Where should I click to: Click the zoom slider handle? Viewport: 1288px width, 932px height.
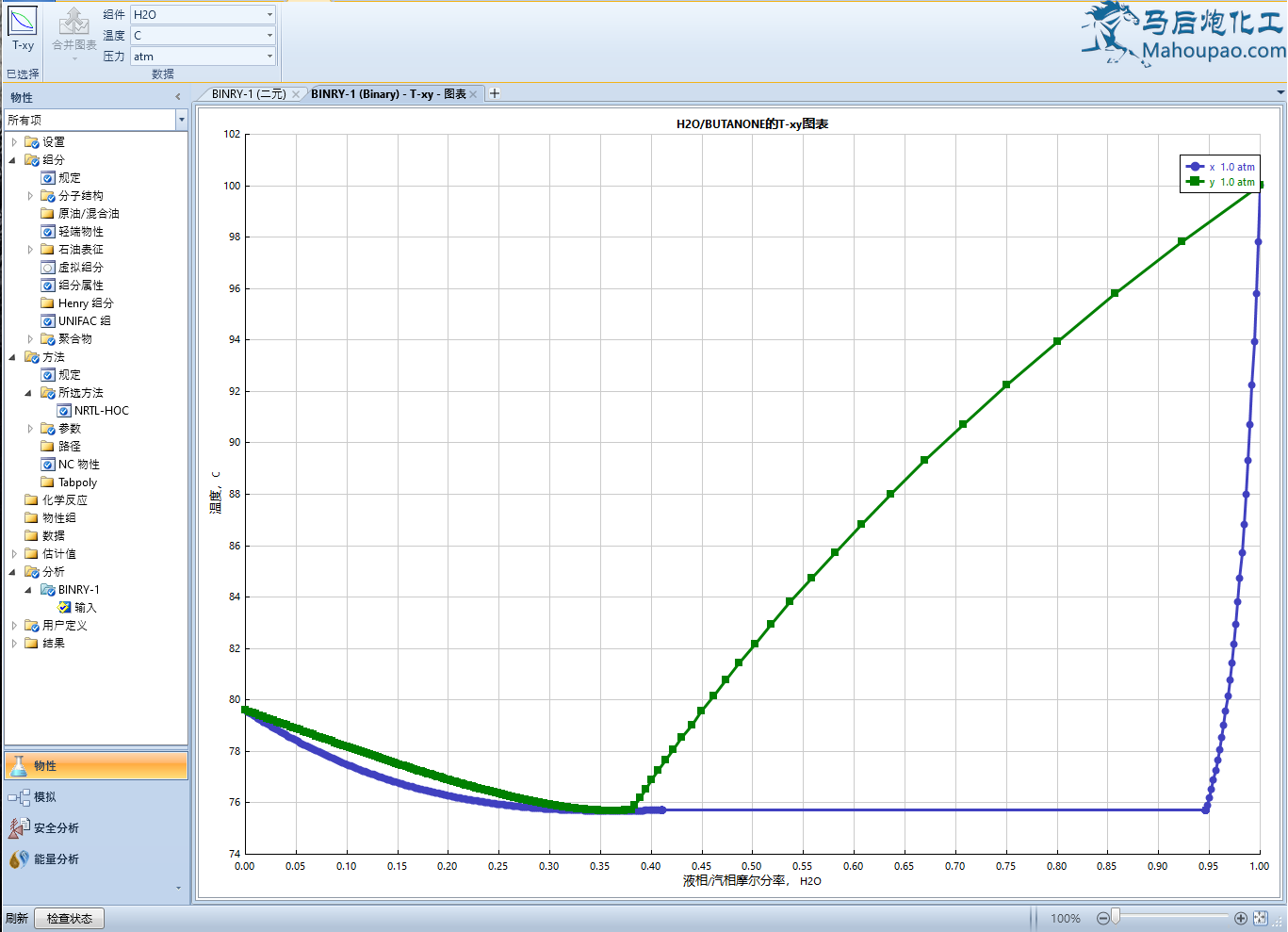coord(1116,918)
